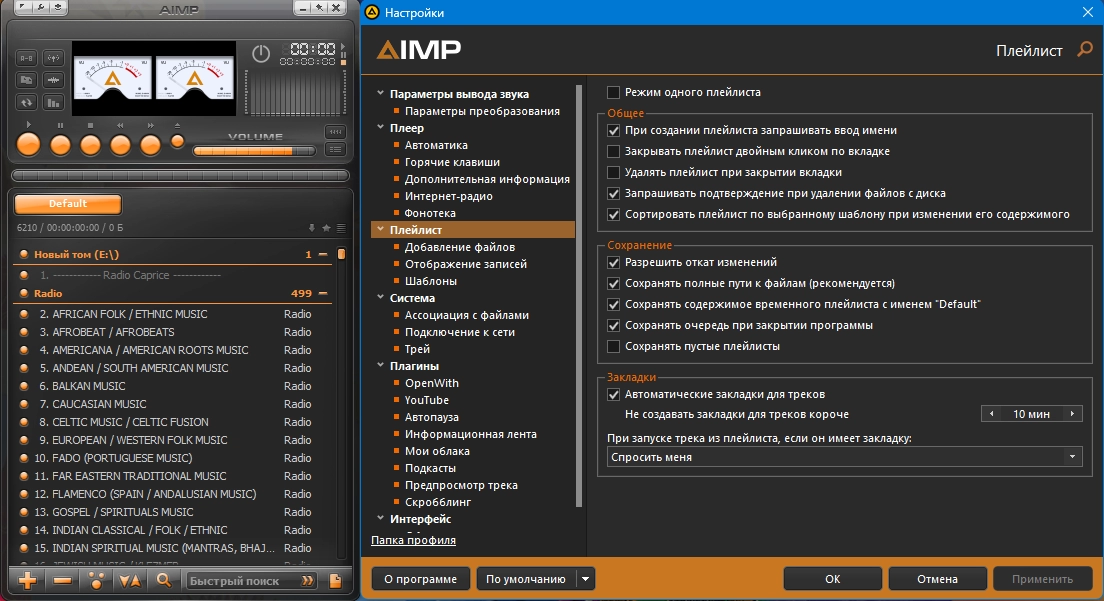Image resolution: width=1104 pixels, height=601 pixels.
Task: Add files with the orange plus icon
Action: [28, 581]
